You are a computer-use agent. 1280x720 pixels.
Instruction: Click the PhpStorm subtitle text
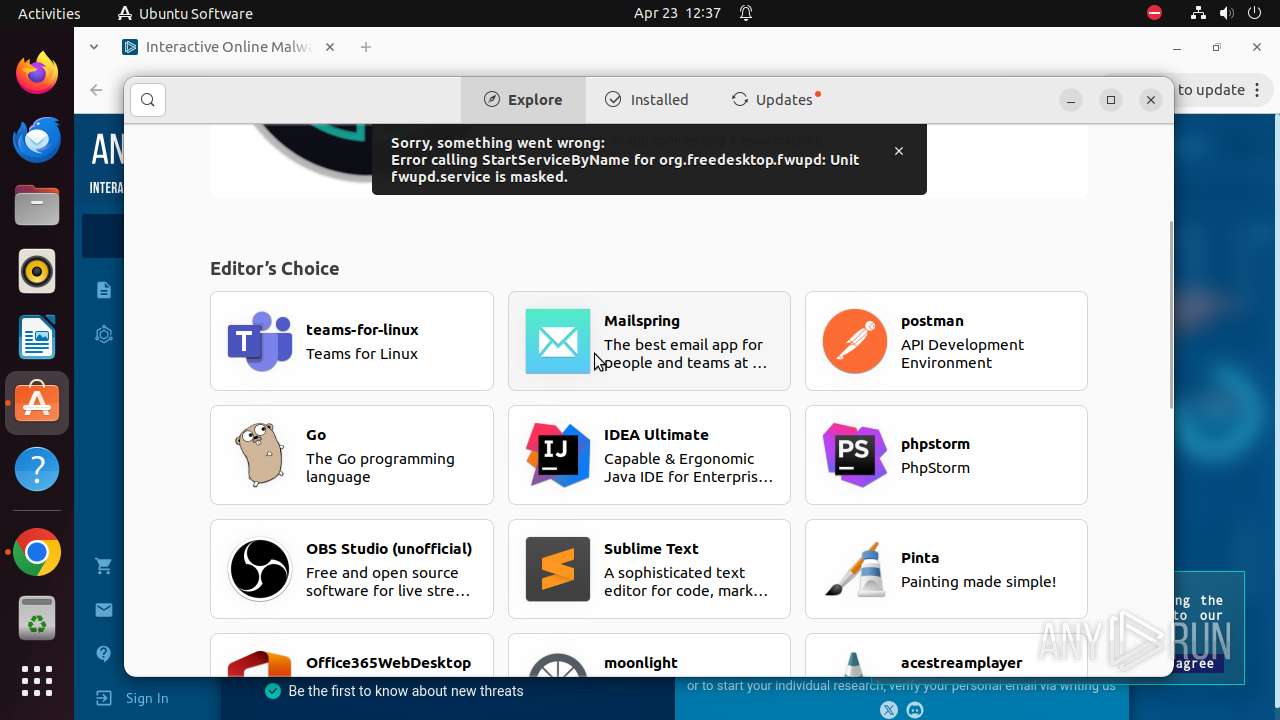(x=935, y=468)
